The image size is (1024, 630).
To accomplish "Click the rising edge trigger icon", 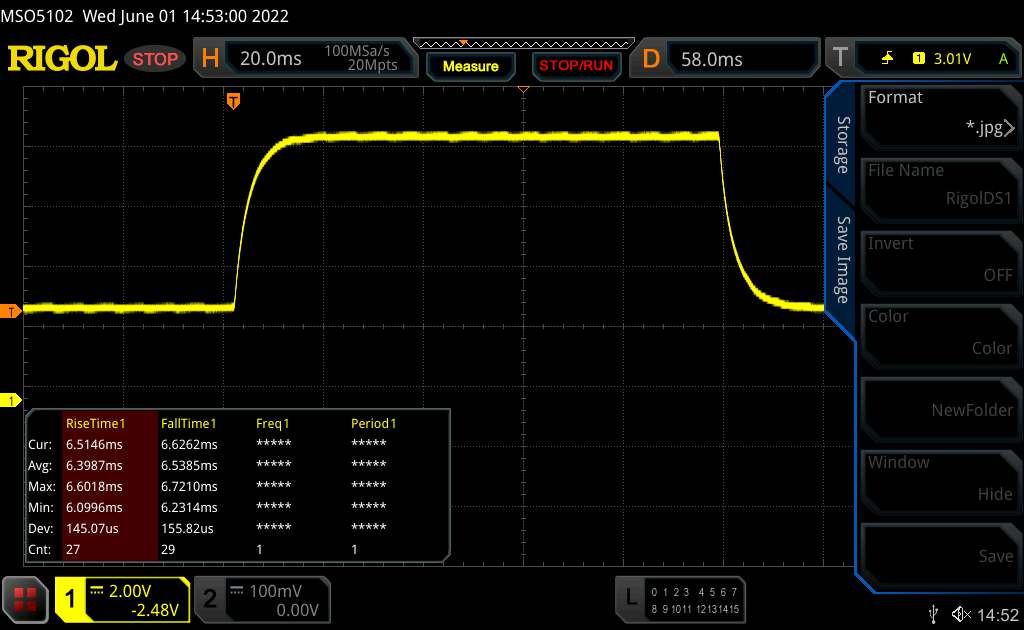I will click(887, 59).
